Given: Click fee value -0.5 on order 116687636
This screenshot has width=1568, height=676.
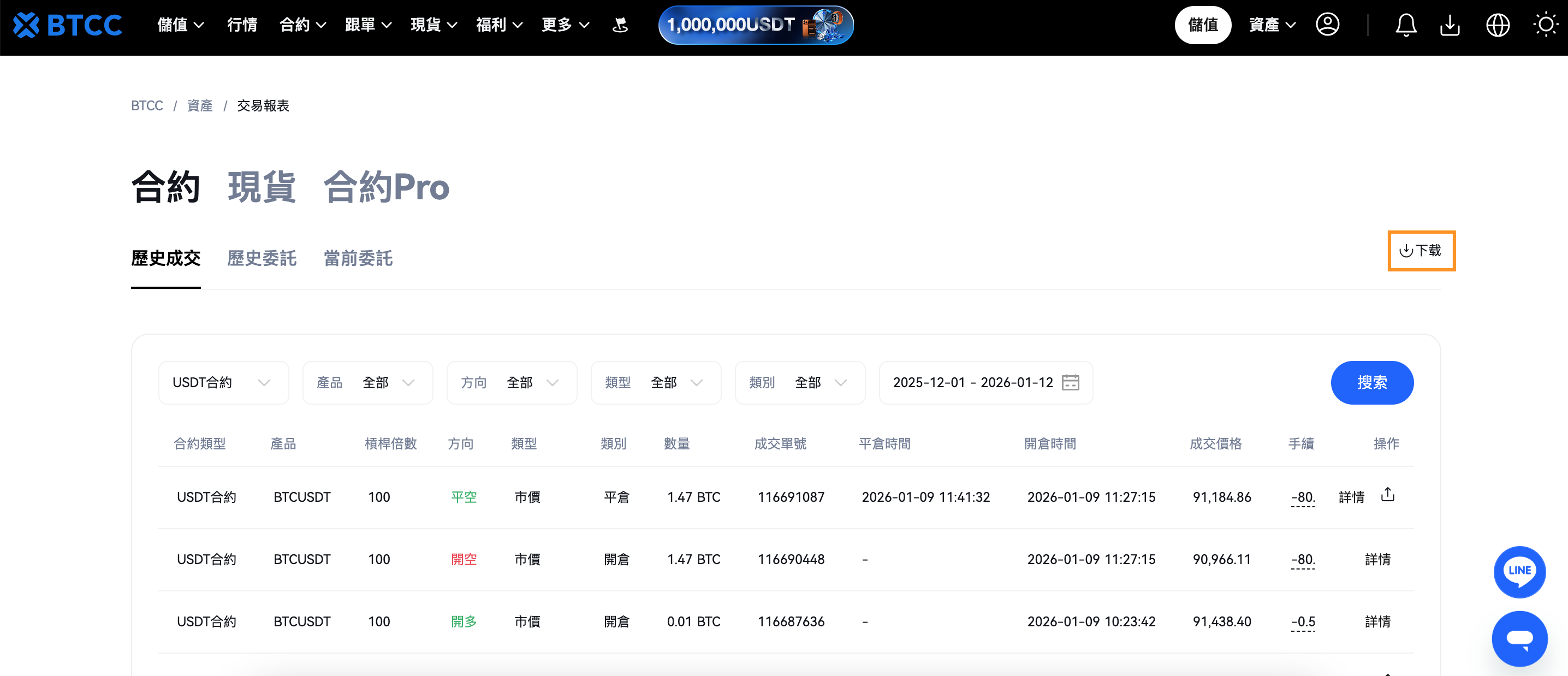Looking at the screenshot, I should pos(1303,622).
